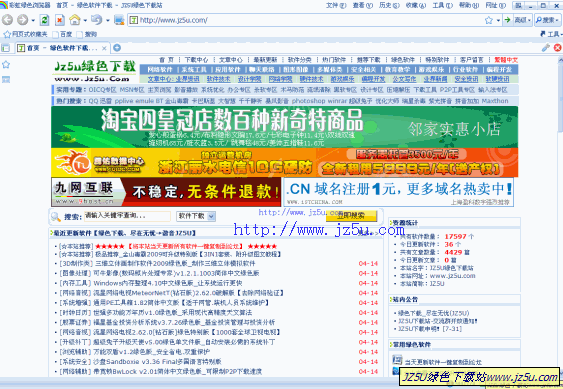The image size is (563, 389).
Task: Reload the page with the green Refresh icon
Action: (45, 20)
